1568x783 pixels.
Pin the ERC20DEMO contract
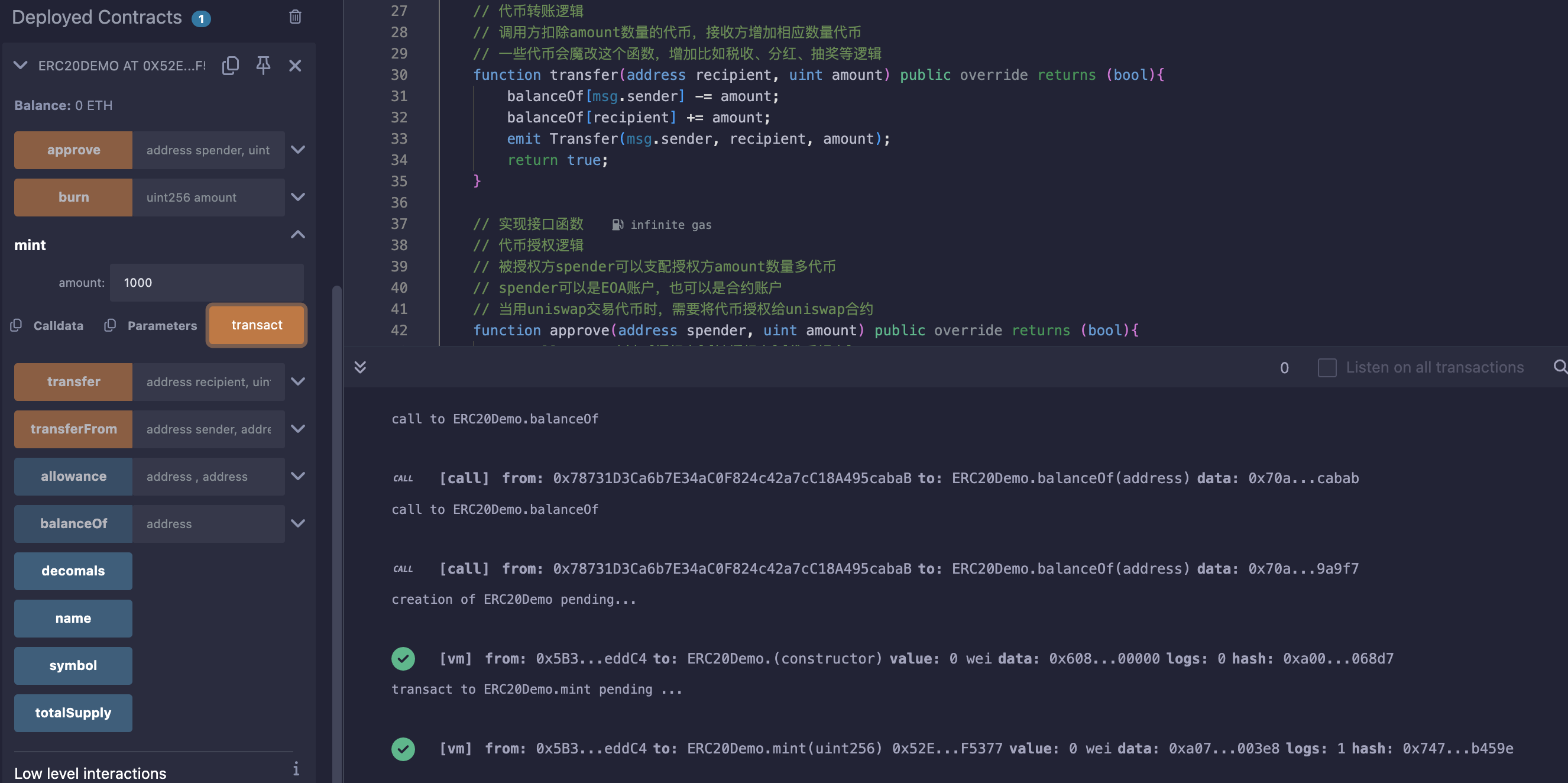pyautogui.click(x=263, y=65)
